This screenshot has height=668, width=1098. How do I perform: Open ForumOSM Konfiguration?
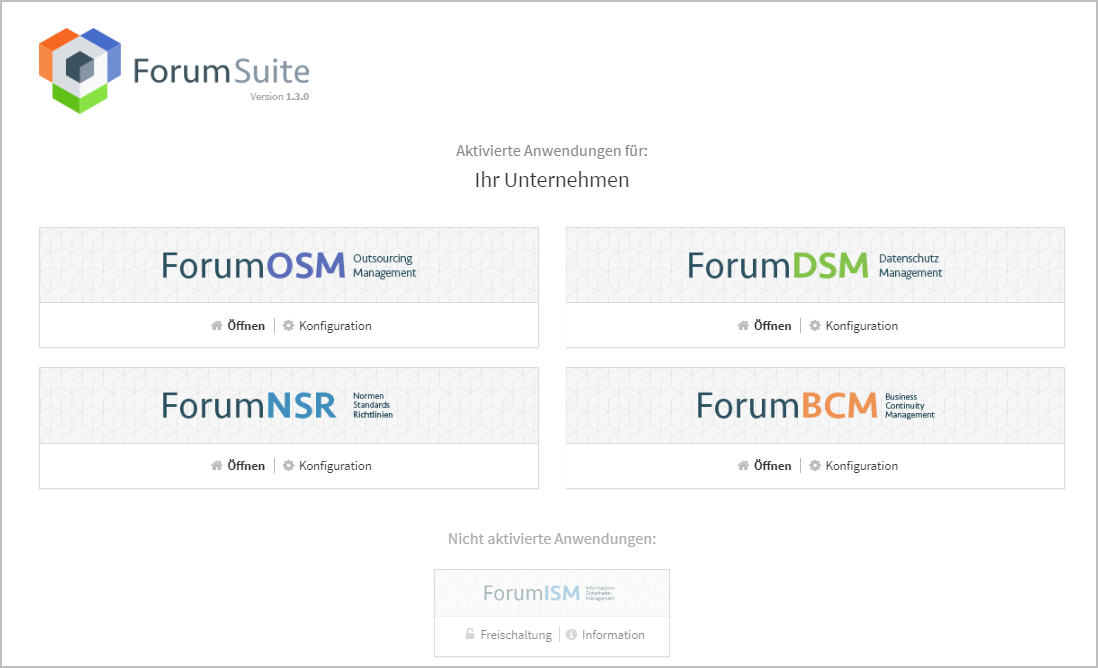pos(335,326)
